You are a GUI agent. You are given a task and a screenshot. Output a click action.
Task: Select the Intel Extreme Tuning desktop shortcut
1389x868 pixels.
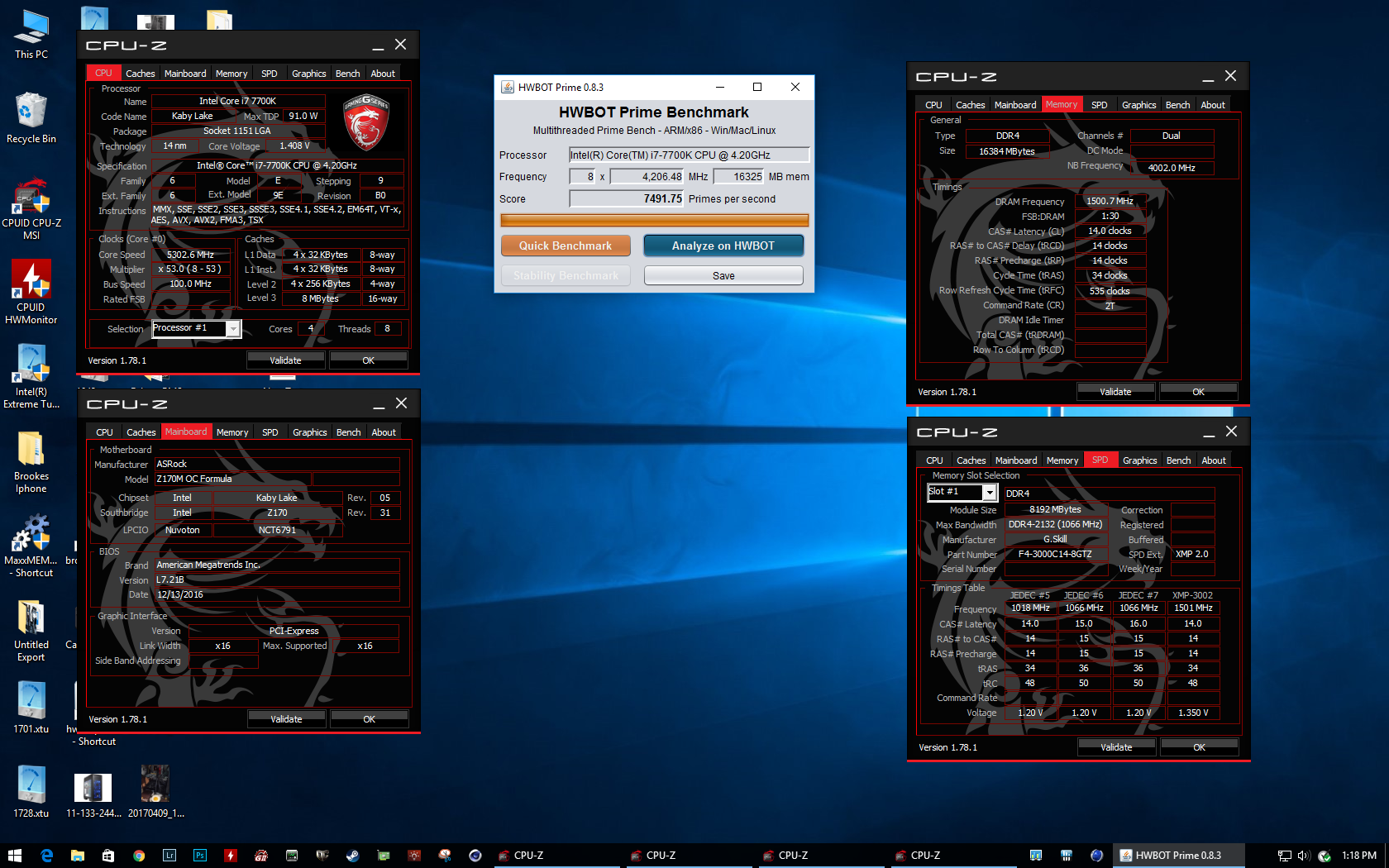pyautogui.click(x=31, y=377)
